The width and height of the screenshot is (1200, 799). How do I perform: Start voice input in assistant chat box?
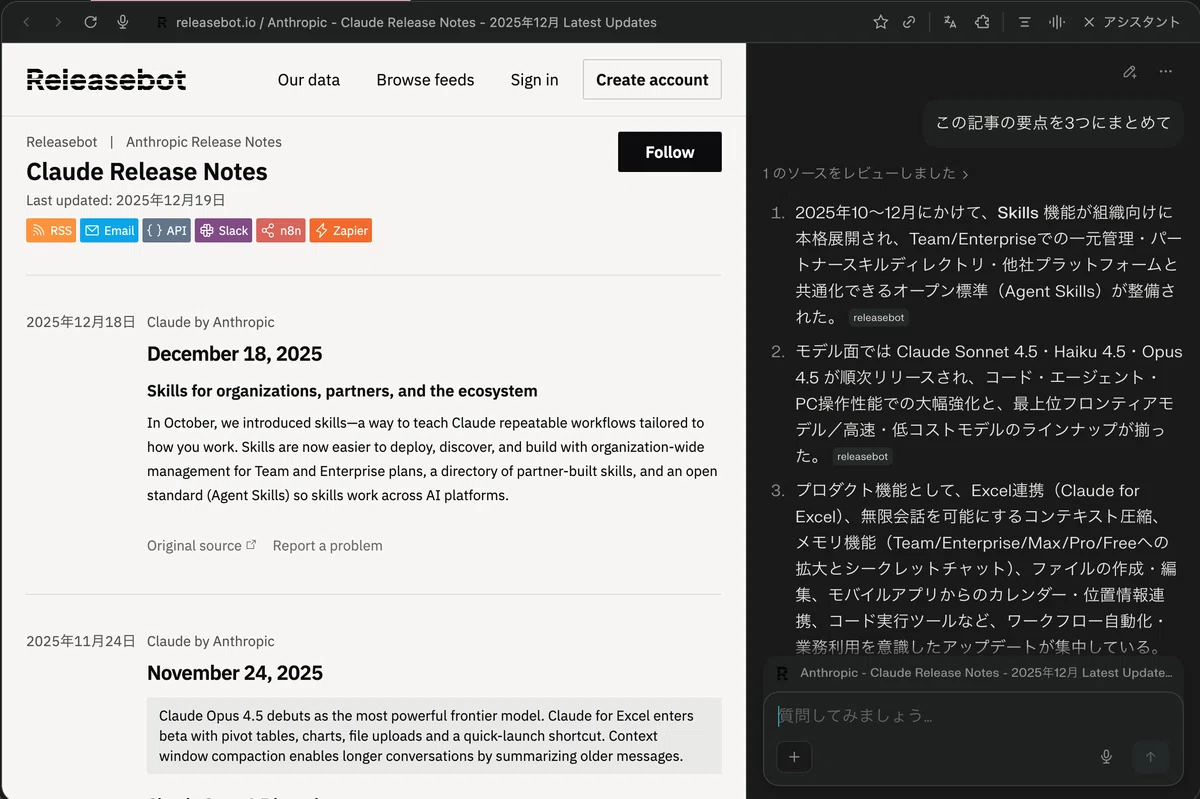(x=1106, y=757)
